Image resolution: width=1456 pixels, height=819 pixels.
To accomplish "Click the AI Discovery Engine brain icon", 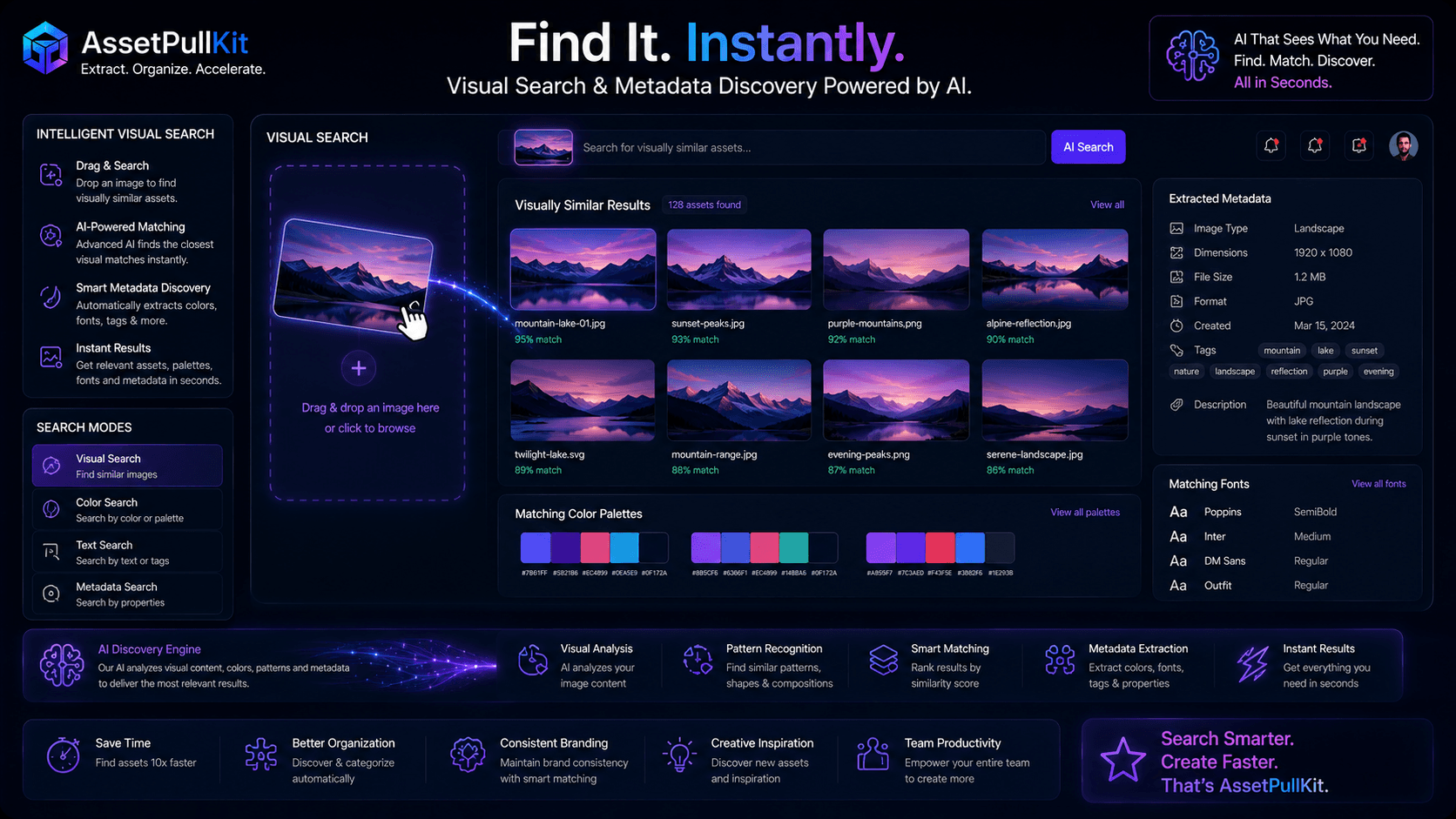I will pos(62,666).
